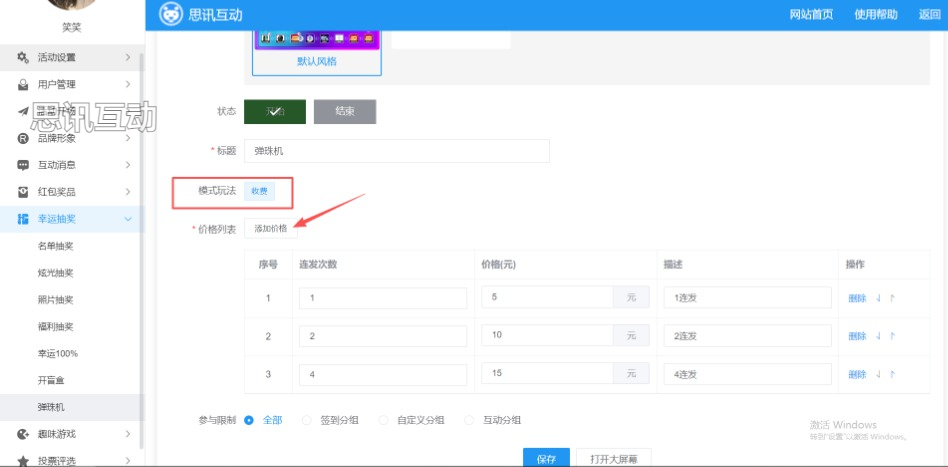Collapse the 幸运抽奖 sidebar section

pyautogui.click(x=127, y=219)
